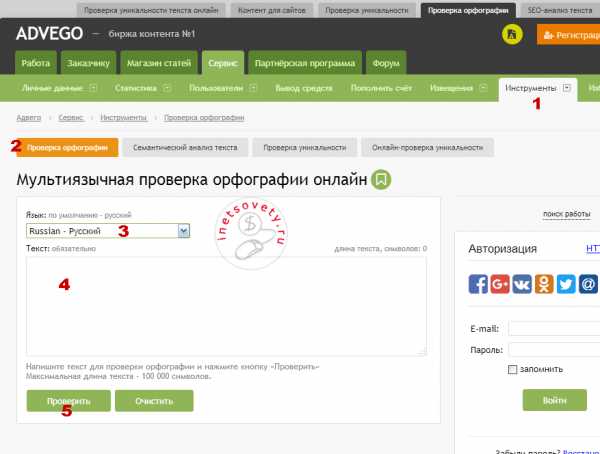Click the «поиск работы» link
The height and width of the screenshot is (454, 600).
[567, 214]
